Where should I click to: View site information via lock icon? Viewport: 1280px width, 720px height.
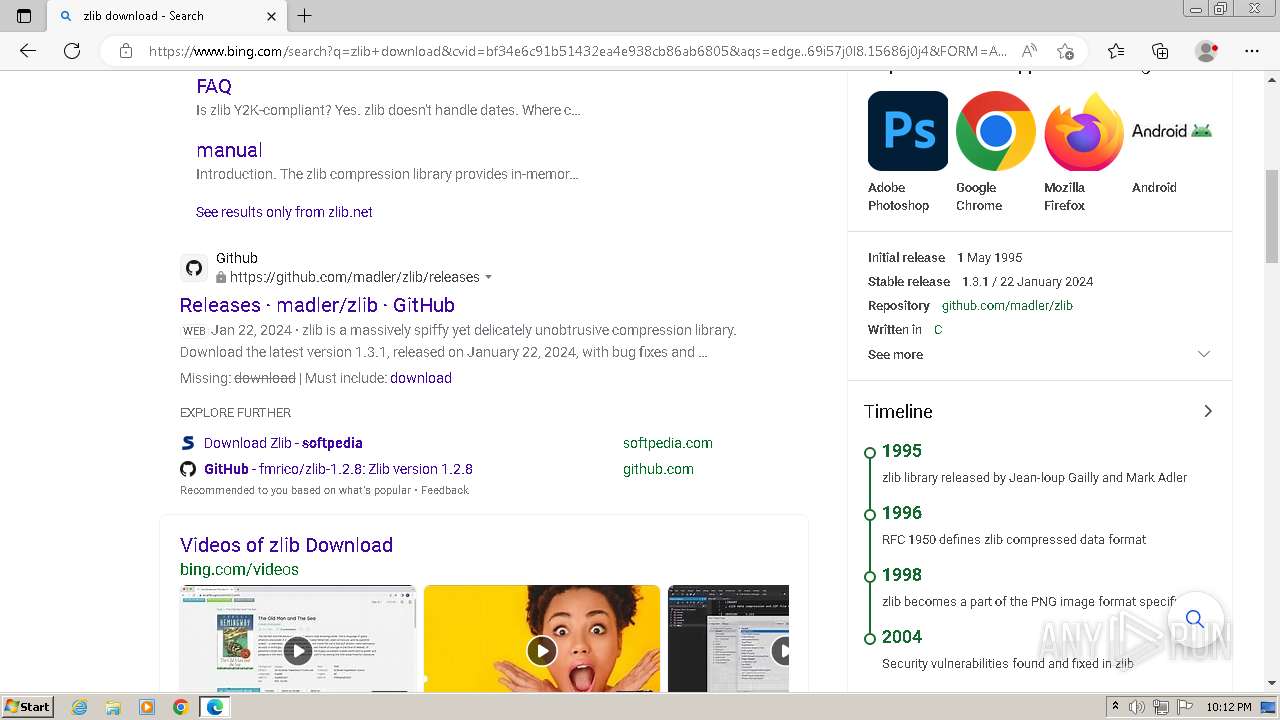(x=126, y=51)
